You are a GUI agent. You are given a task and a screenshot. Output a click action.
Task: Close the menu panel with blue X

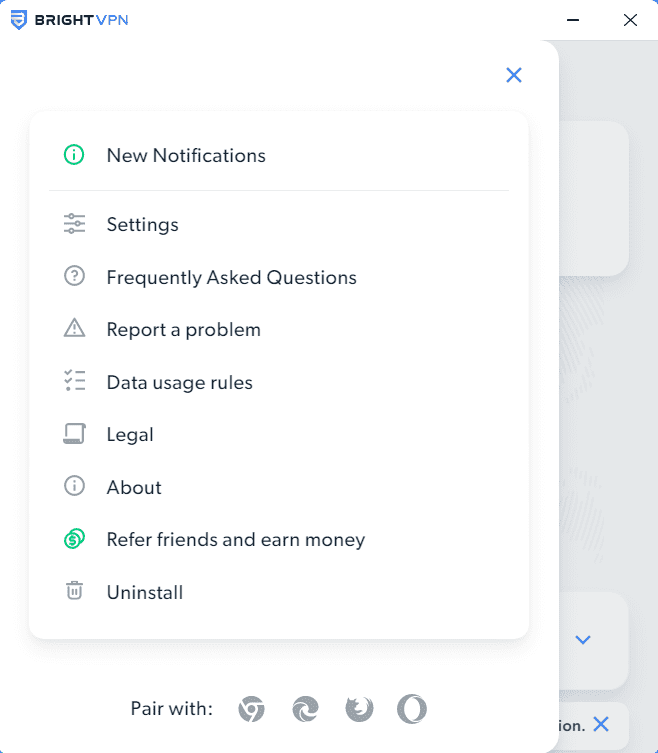pyautogui.click(x=514, y=75)
